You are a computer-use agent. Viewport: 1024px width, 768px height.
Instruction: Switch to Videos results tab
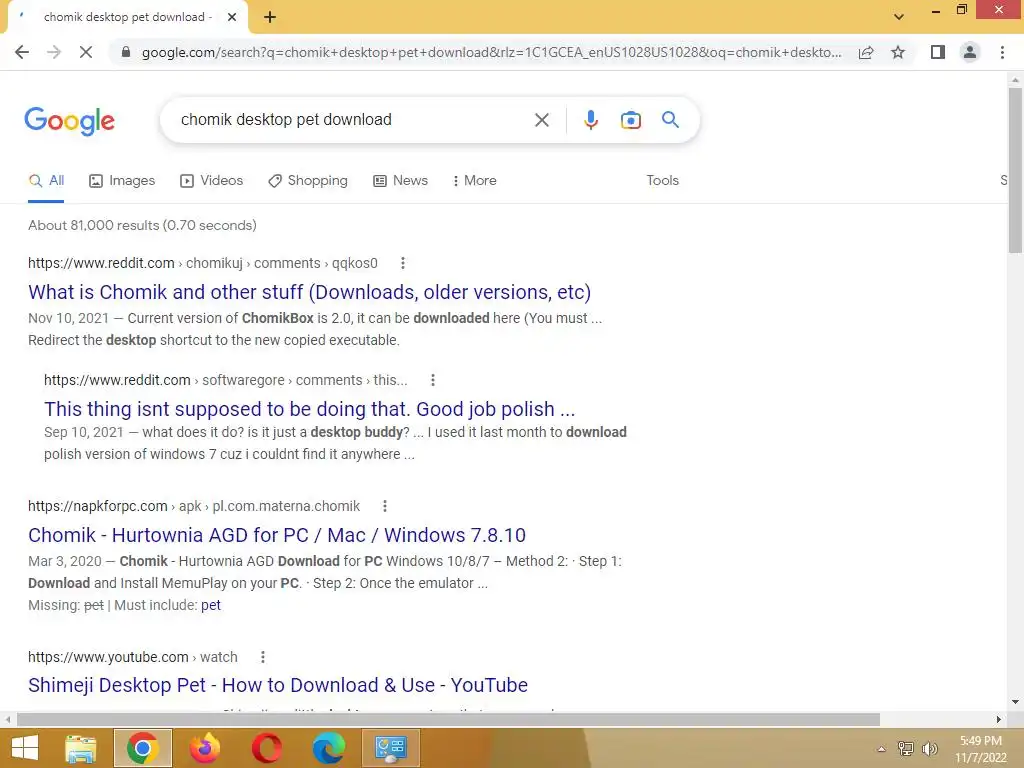[x=212, y=181]
